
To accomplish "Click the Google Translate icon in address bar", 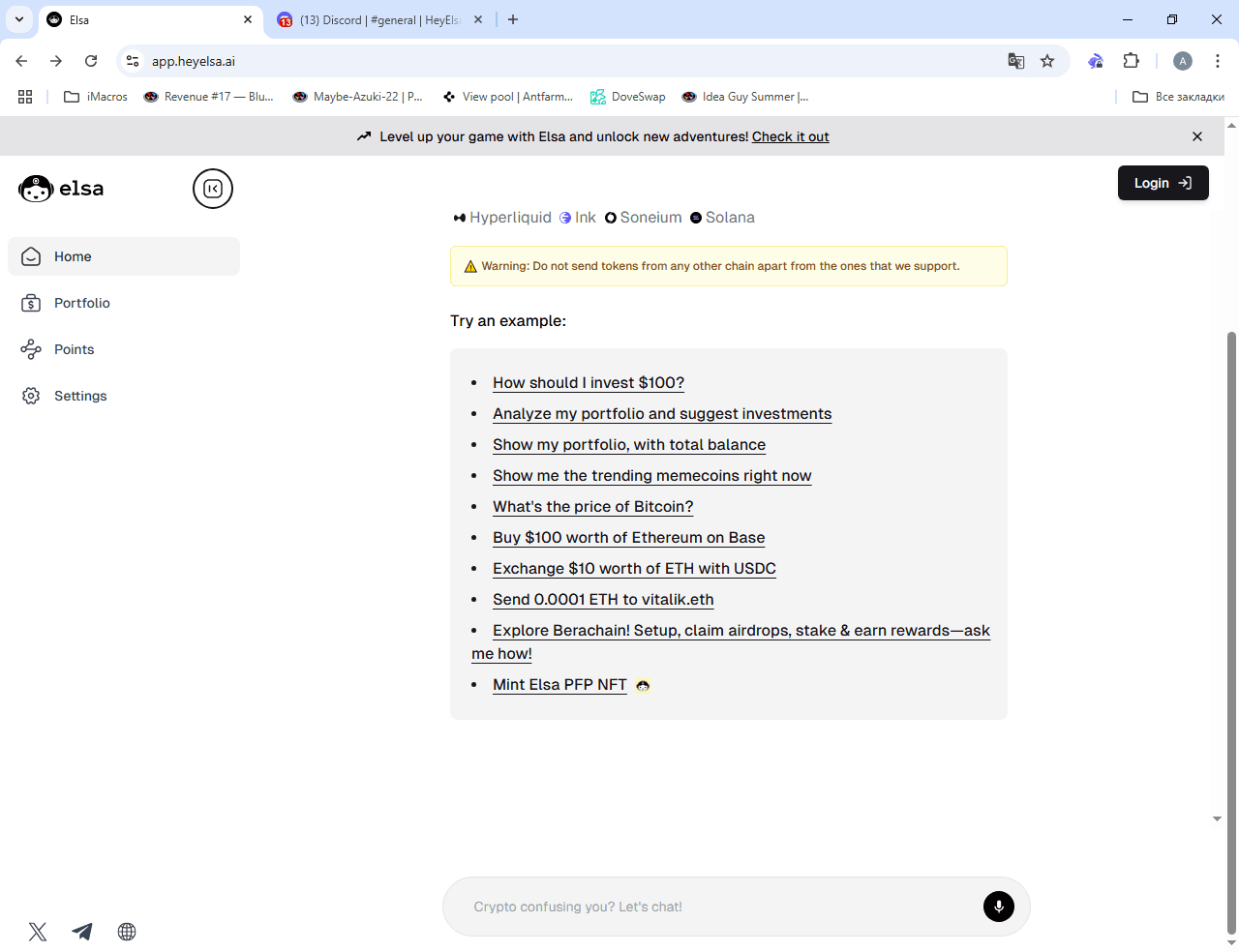I will pos(1016,61).
